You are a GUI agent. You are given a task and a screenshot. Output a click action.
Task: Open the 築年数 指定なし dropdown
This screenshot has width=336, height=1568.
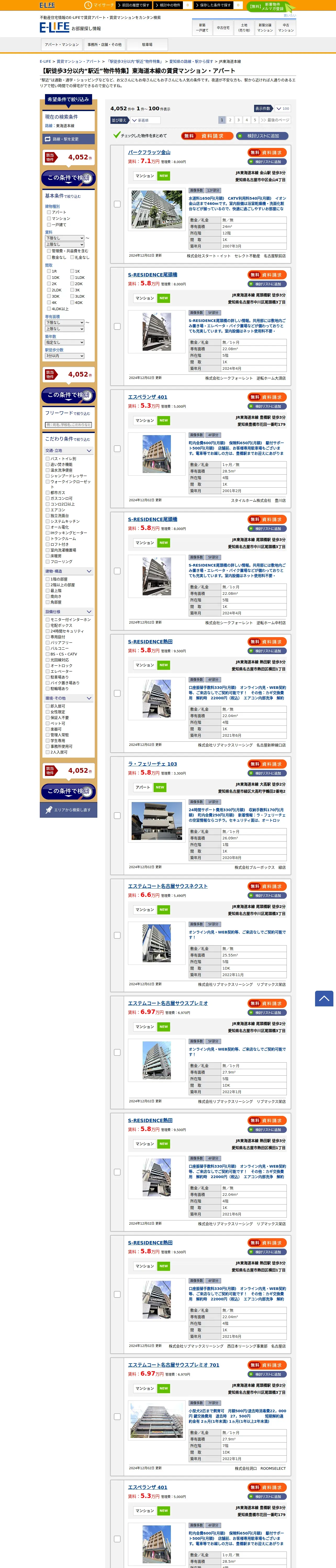coord(65,342)
